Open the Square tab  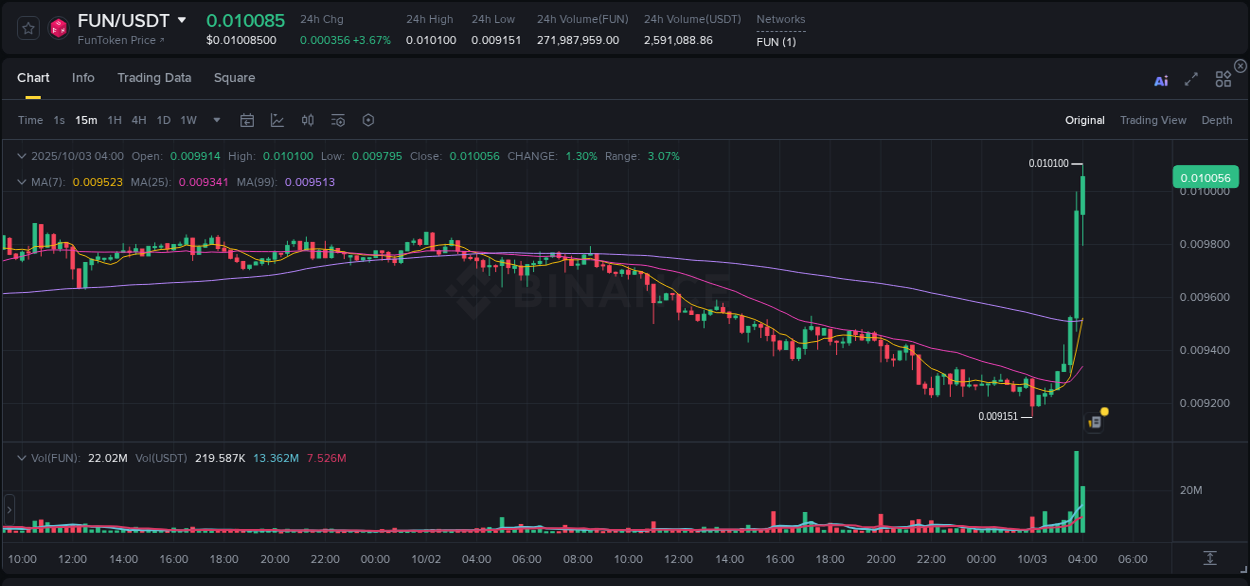pos(234,77)
